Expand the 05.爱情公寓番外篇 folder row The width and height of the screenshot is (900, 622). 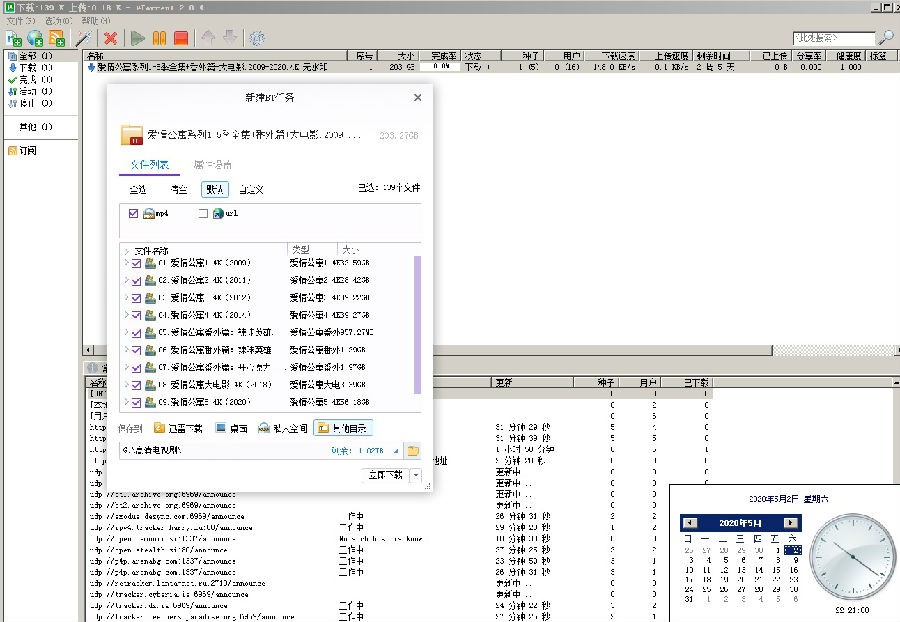126,332
